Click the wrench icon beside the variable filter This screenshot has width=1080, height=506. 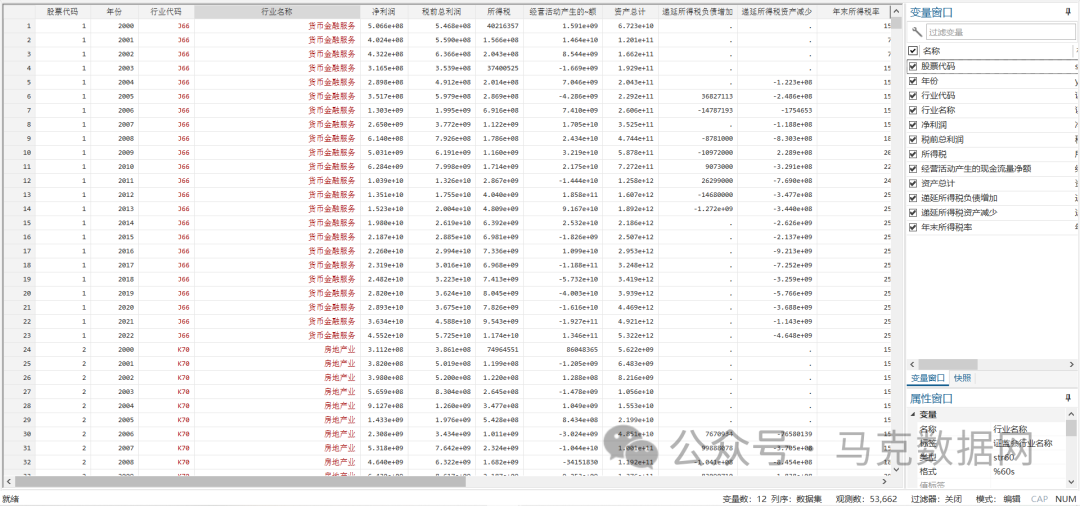pyautogui.click(x=917, y=32)
